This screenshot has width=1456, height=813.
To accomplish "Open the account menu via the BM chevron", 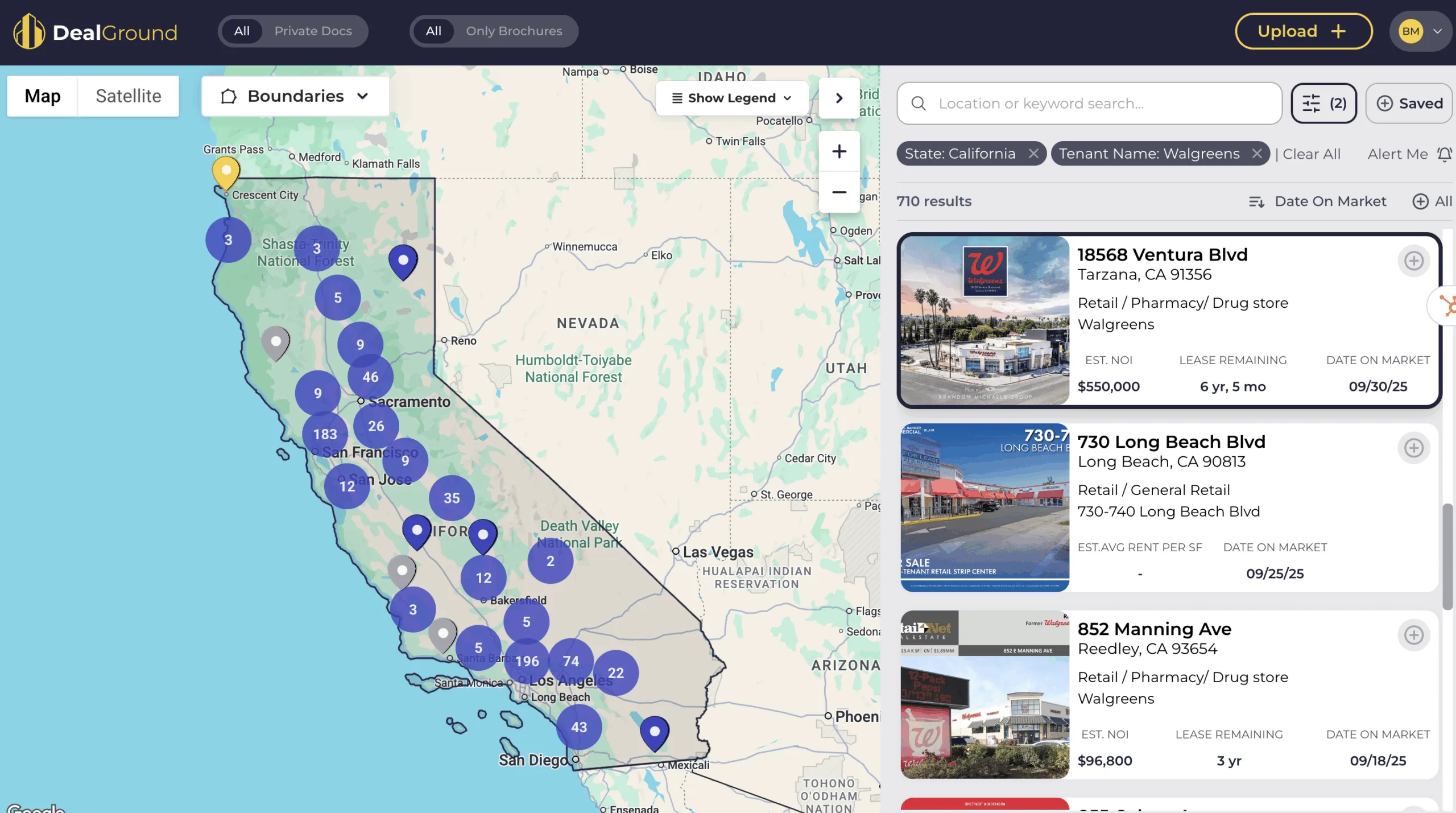I will (x=1437, y=31).
